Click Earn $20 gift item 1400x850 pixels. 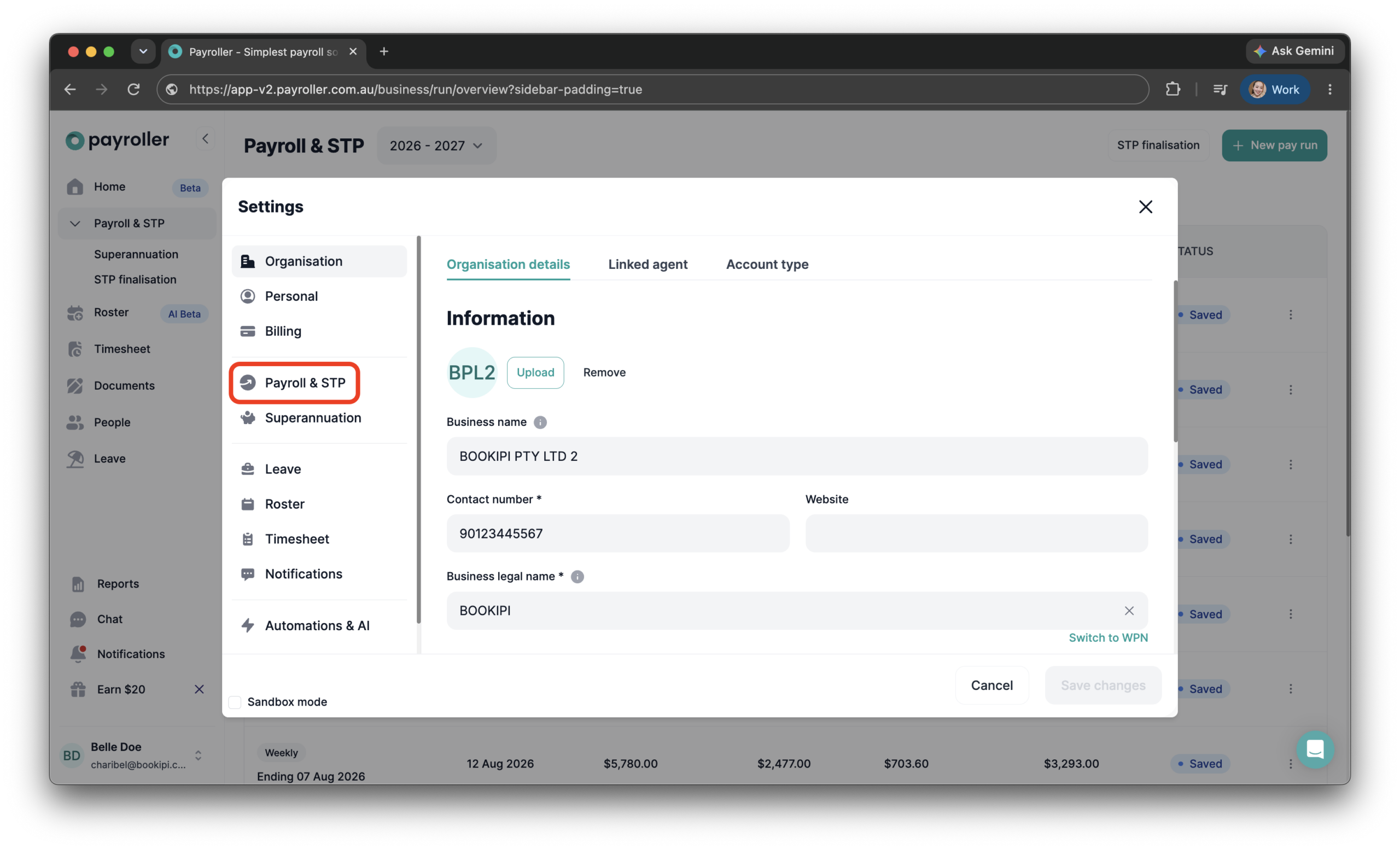click(120, 689)
